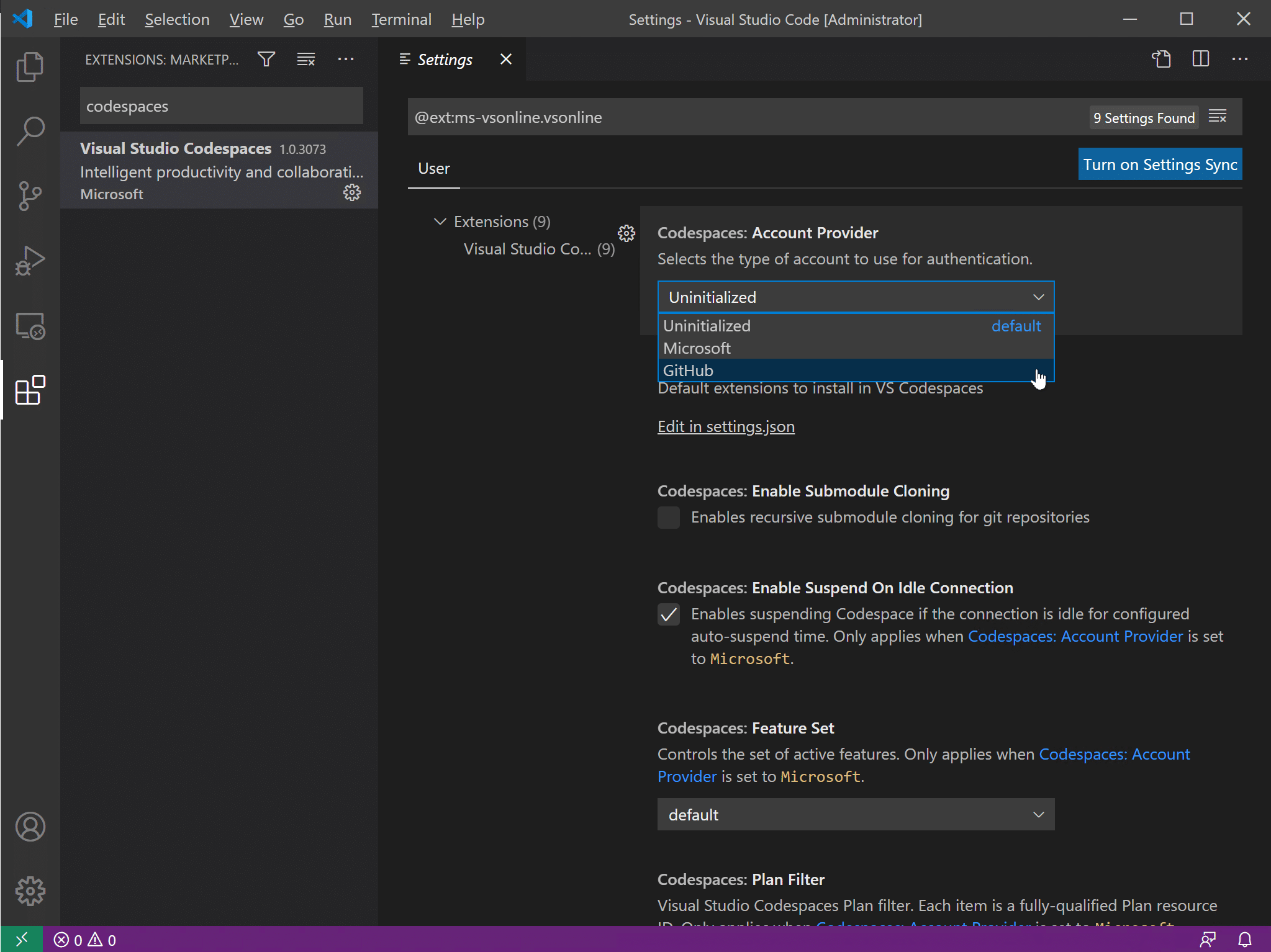Disable Enable Suspend On Idle Connection
The image size is (1271, 952).
(668, 614)
